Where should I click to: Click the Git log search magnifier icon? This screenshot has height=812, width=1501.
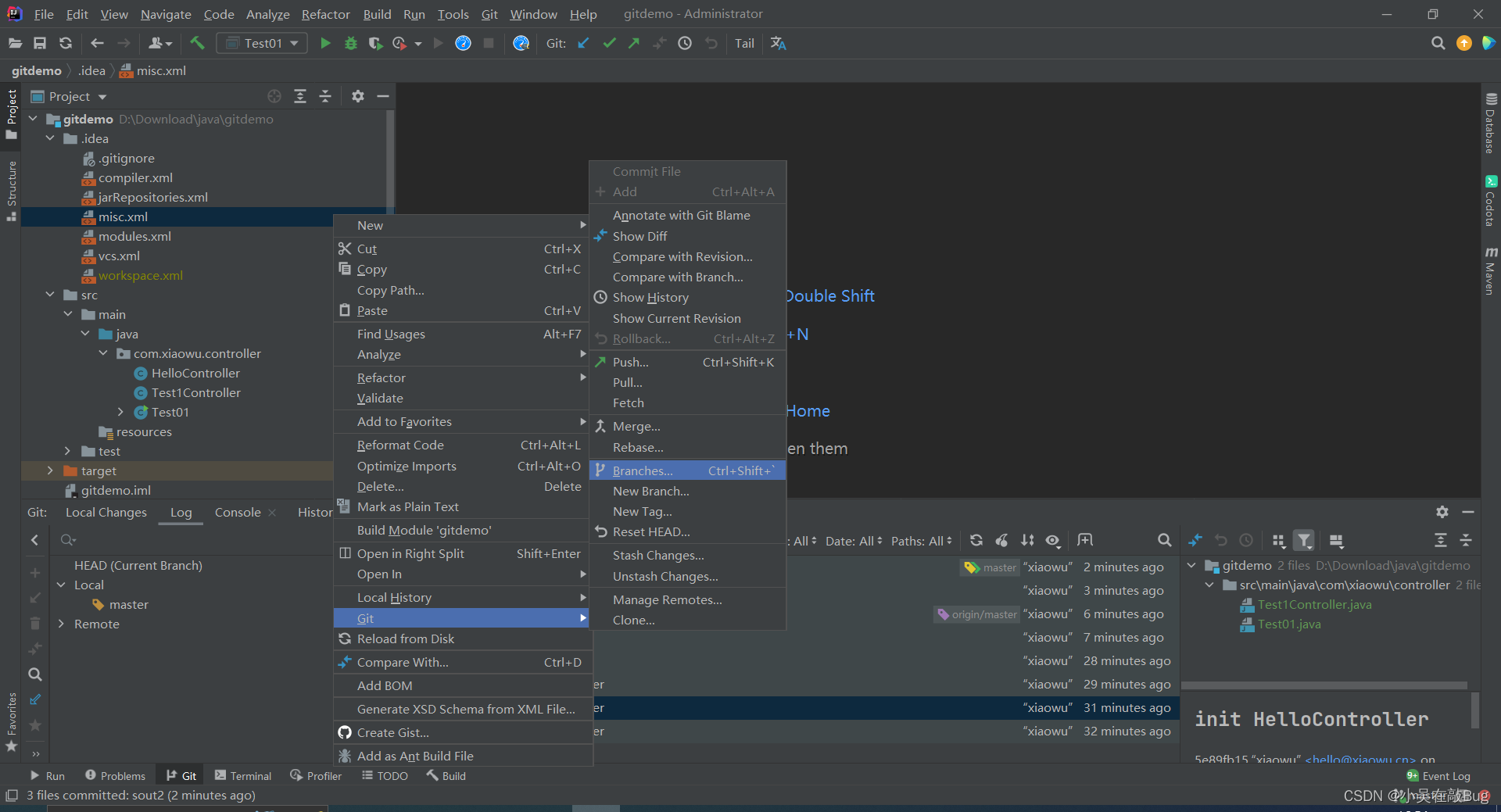(1165, 540)
